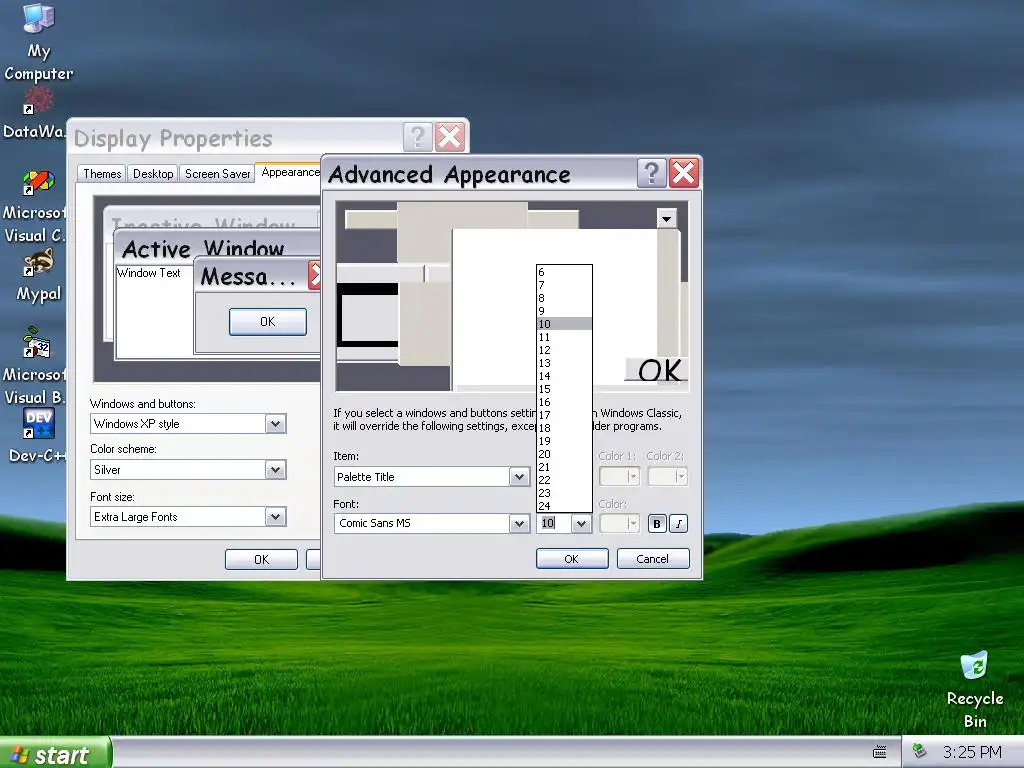
Task: Open the disabled Color 1 swatch
Action: 618,477
